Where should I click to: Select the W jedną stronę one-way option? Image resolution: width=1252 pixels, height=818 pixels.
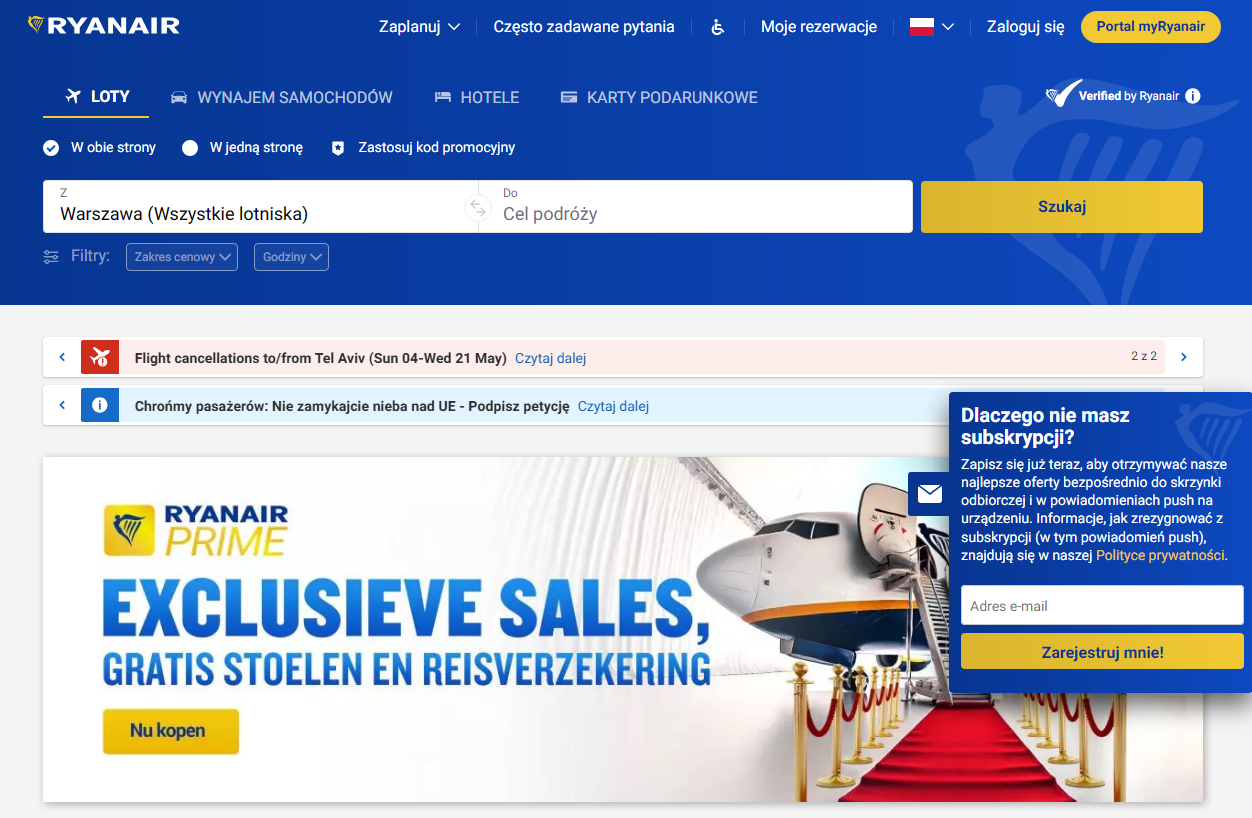242,148
